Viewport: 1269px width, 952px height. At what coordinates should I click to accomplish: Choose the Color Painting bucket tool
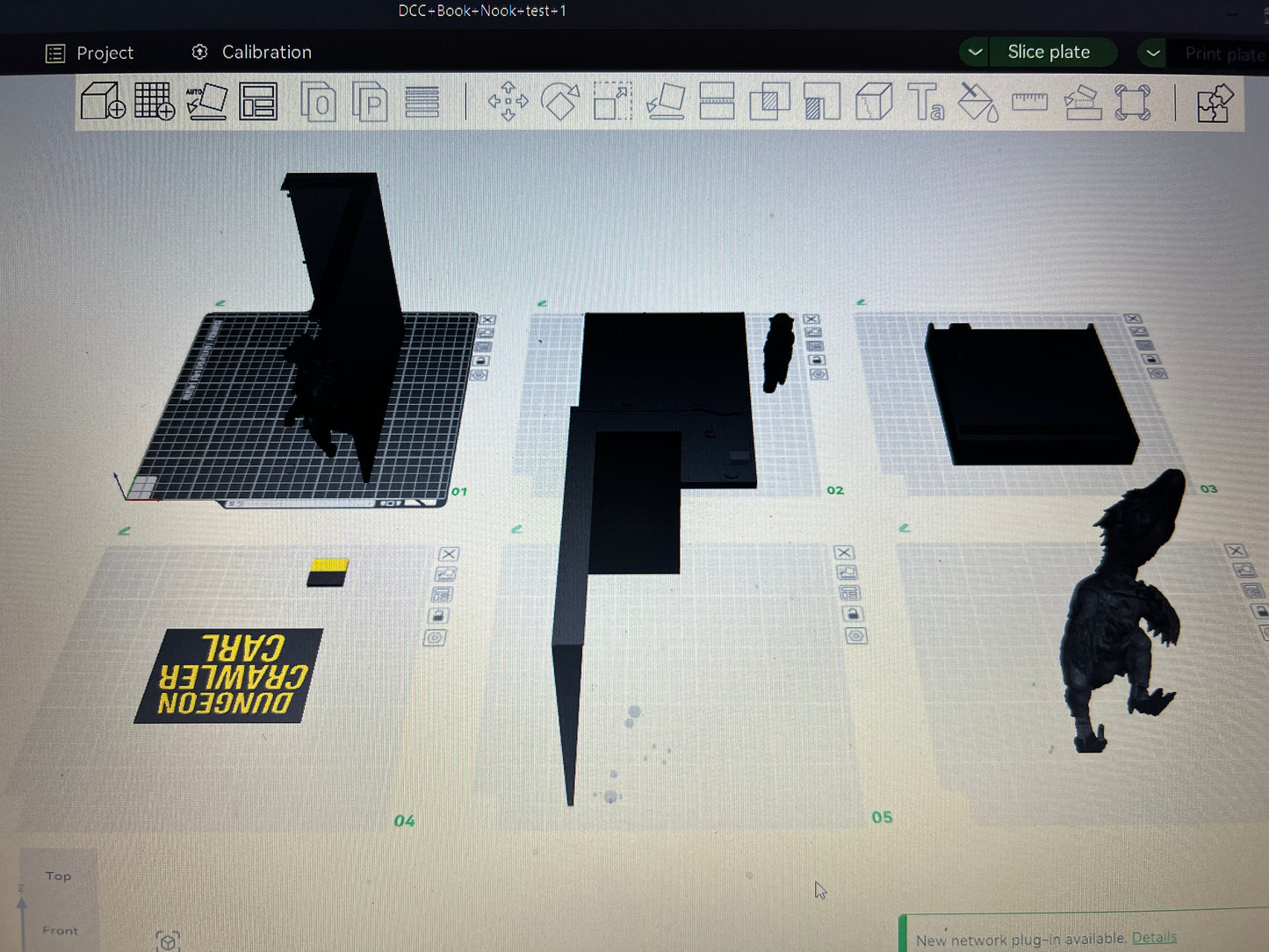point(977,103)
